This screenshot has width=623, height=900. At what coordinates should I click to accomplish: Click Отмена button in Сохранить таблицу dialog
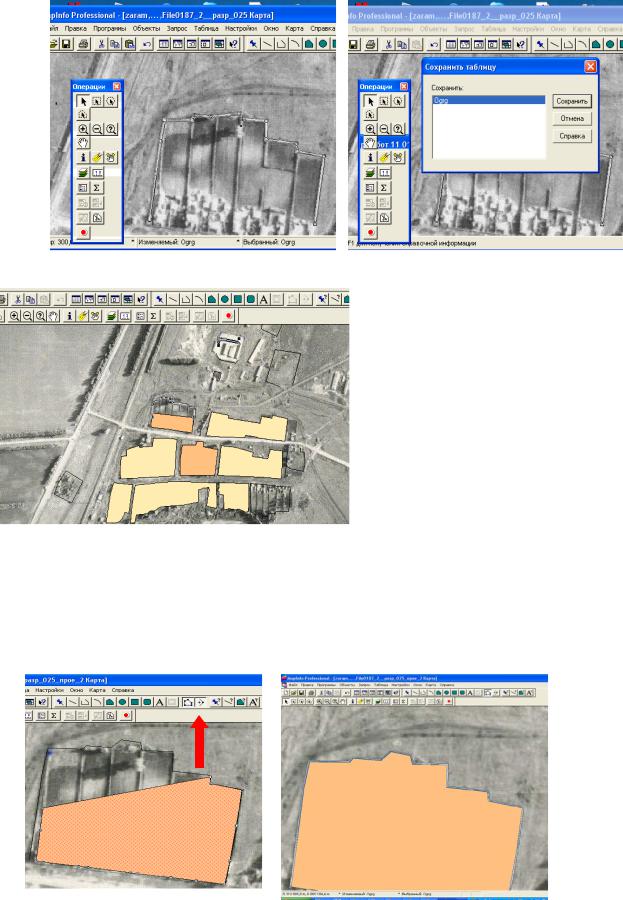(572, 118)
